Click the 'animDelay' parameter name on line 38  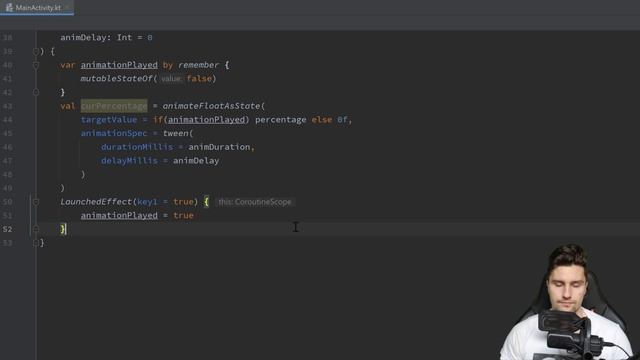coord(83,38)
